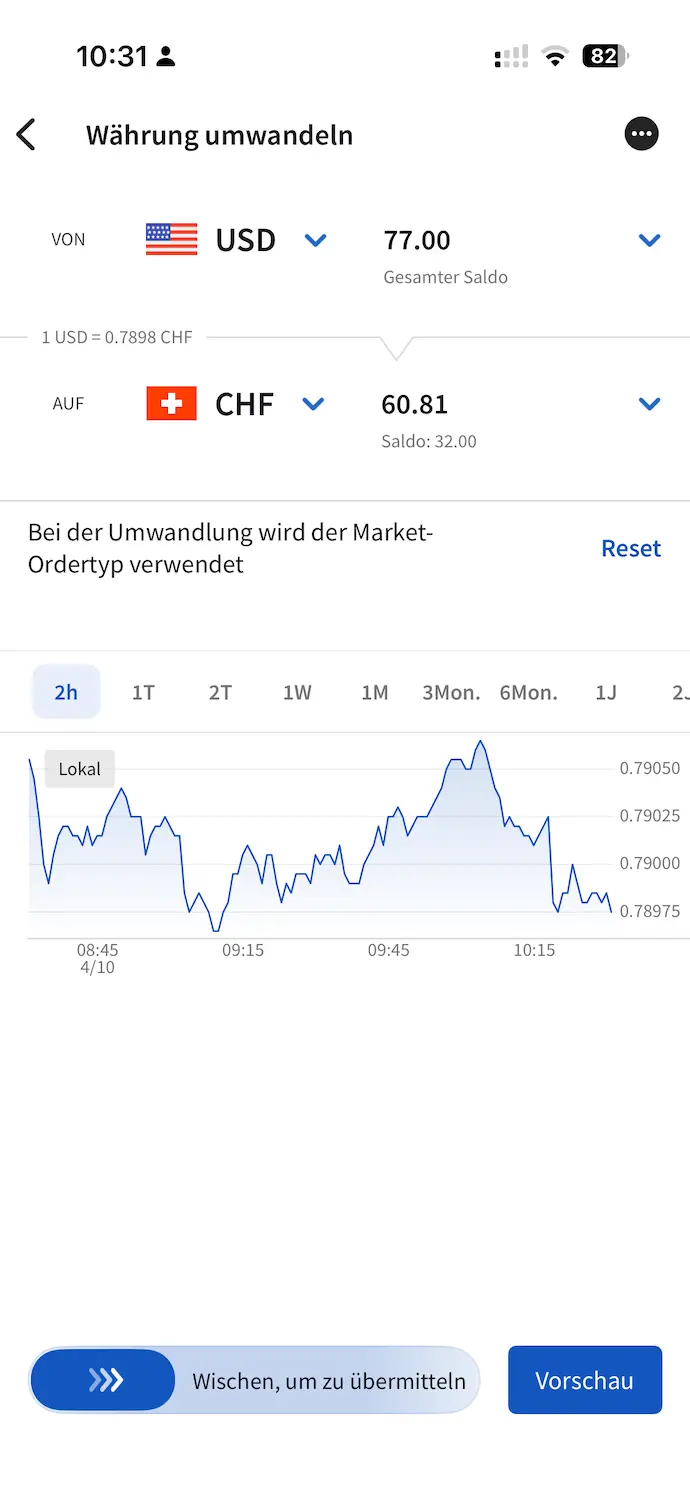690x1500 pixels.
Task: Select the 2h chart timeframe
Action: [65, 691]
